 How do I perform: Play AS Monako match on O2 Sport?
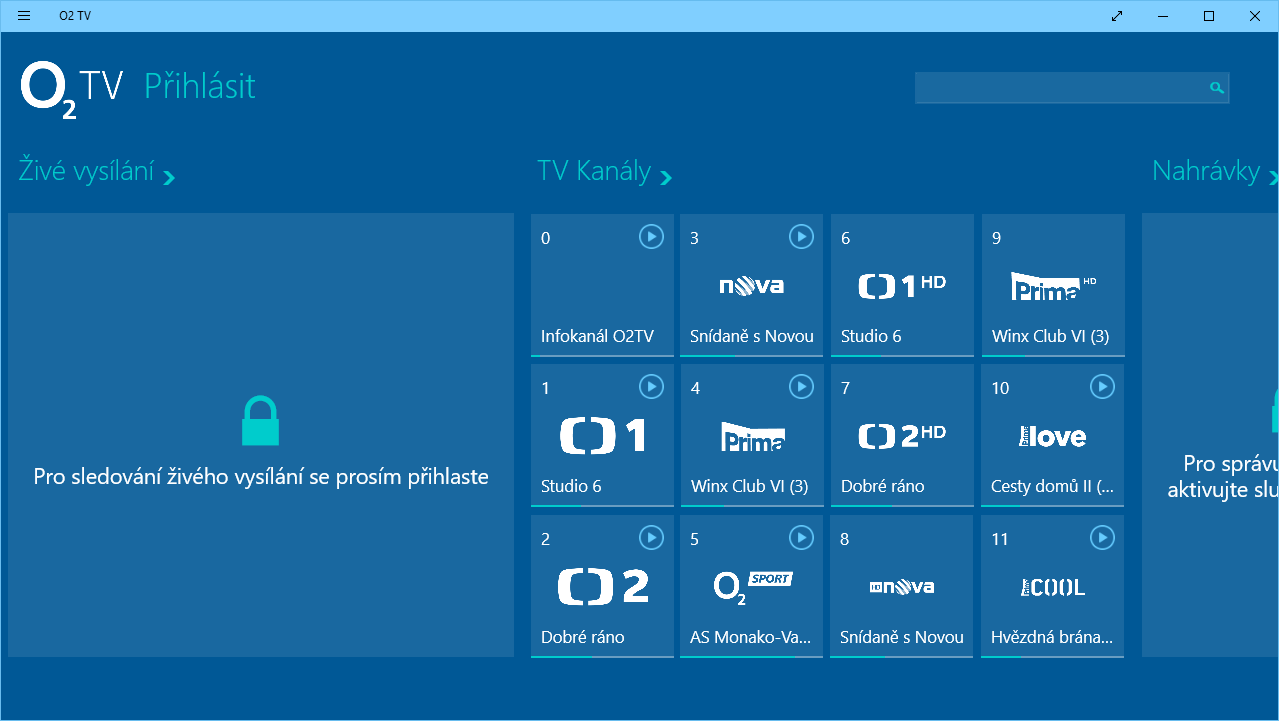801,537
